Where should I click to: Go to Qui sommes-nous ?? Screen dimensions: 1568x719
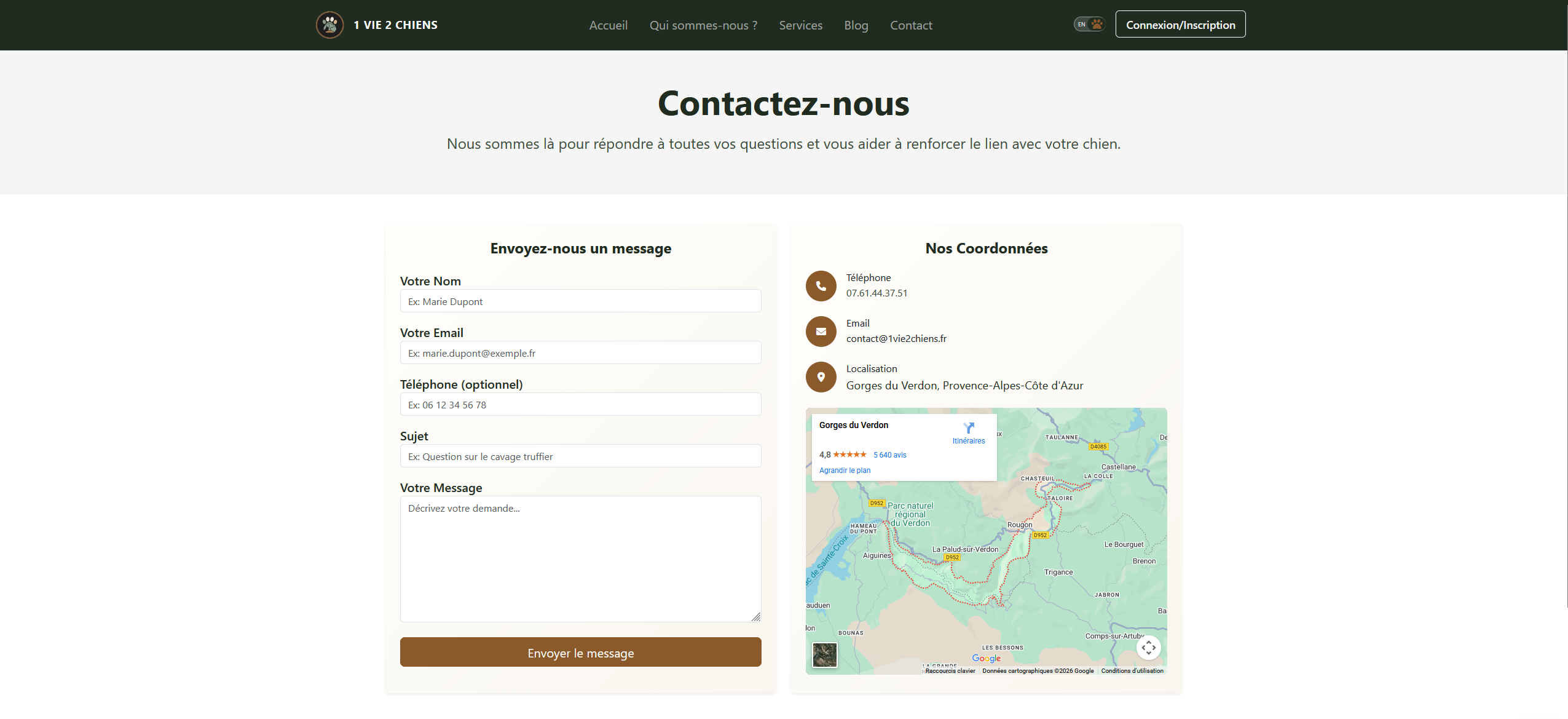[703, 25]
